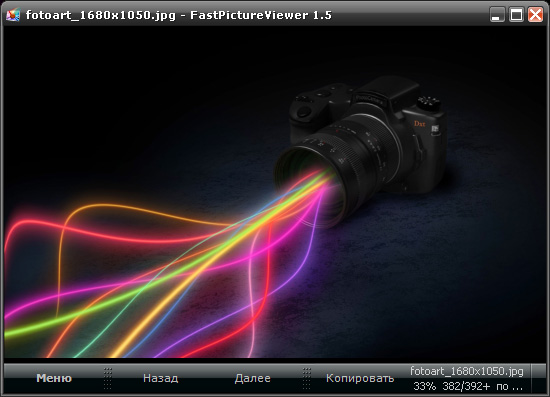Maximize the FastPictureViewer window
The width and height of the screenshot is (550, 397).
point(516,15)
